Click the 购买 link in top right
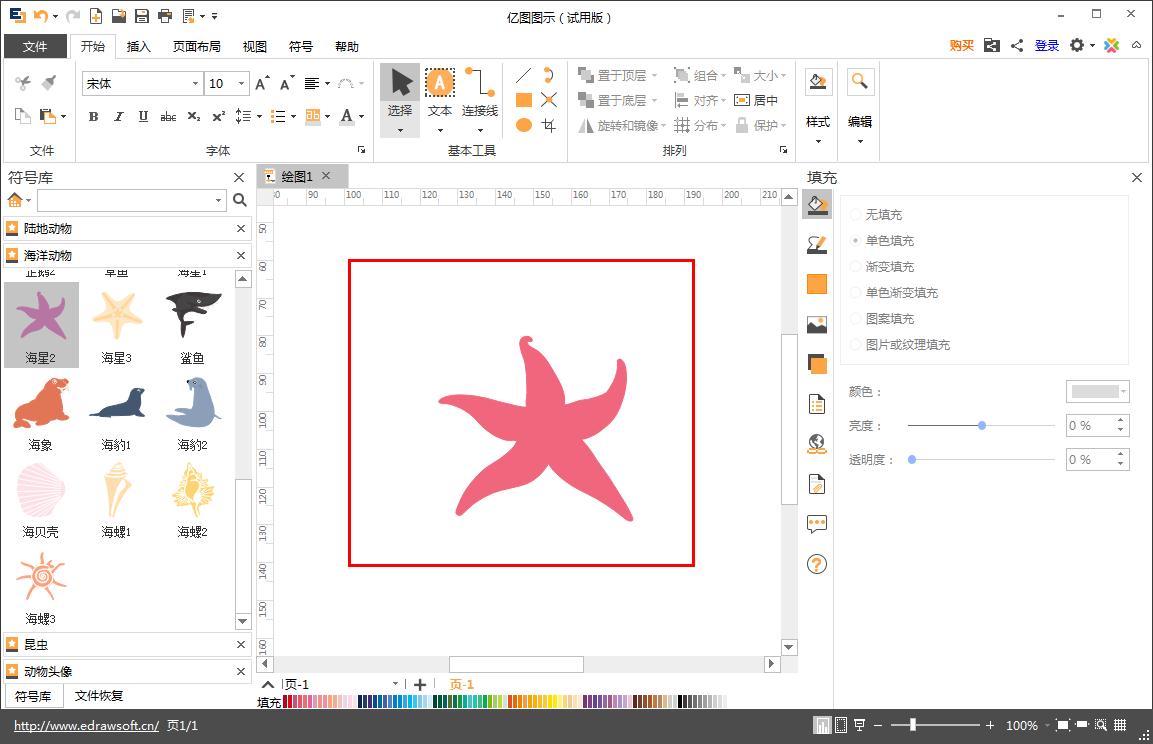 tap(961, 46)
